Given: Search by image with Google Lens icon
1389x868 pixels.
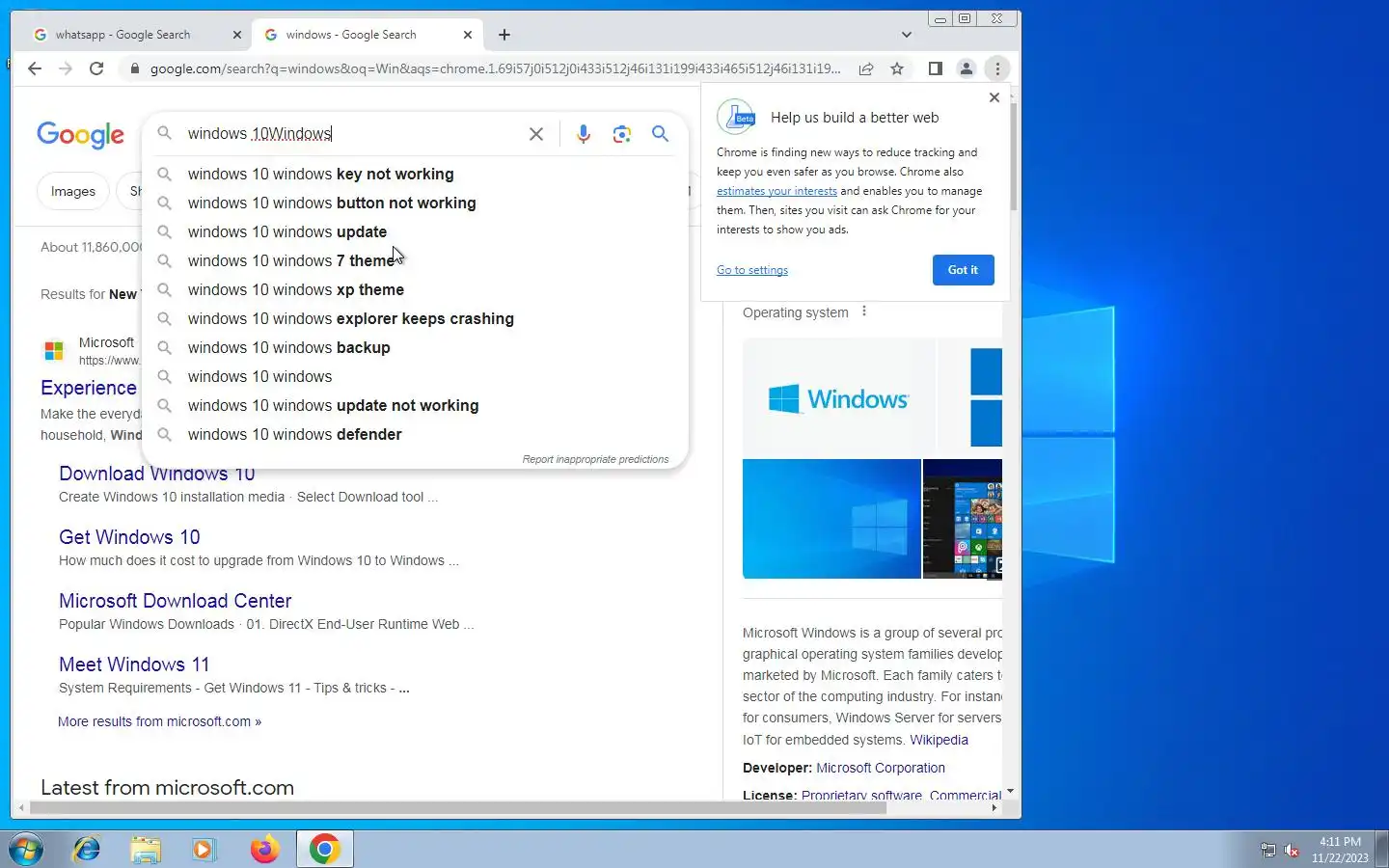Looking at the screenshot, I should [622, 134].
